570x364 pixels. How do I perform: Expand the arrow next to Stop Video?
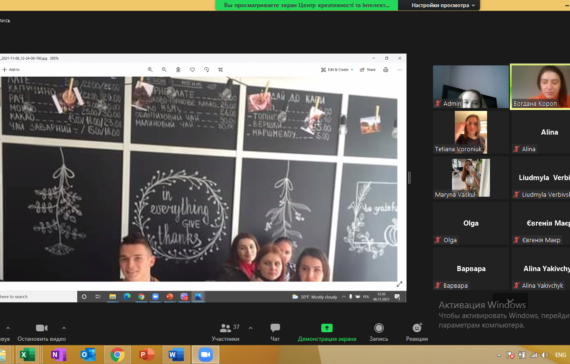click(64, 328)
